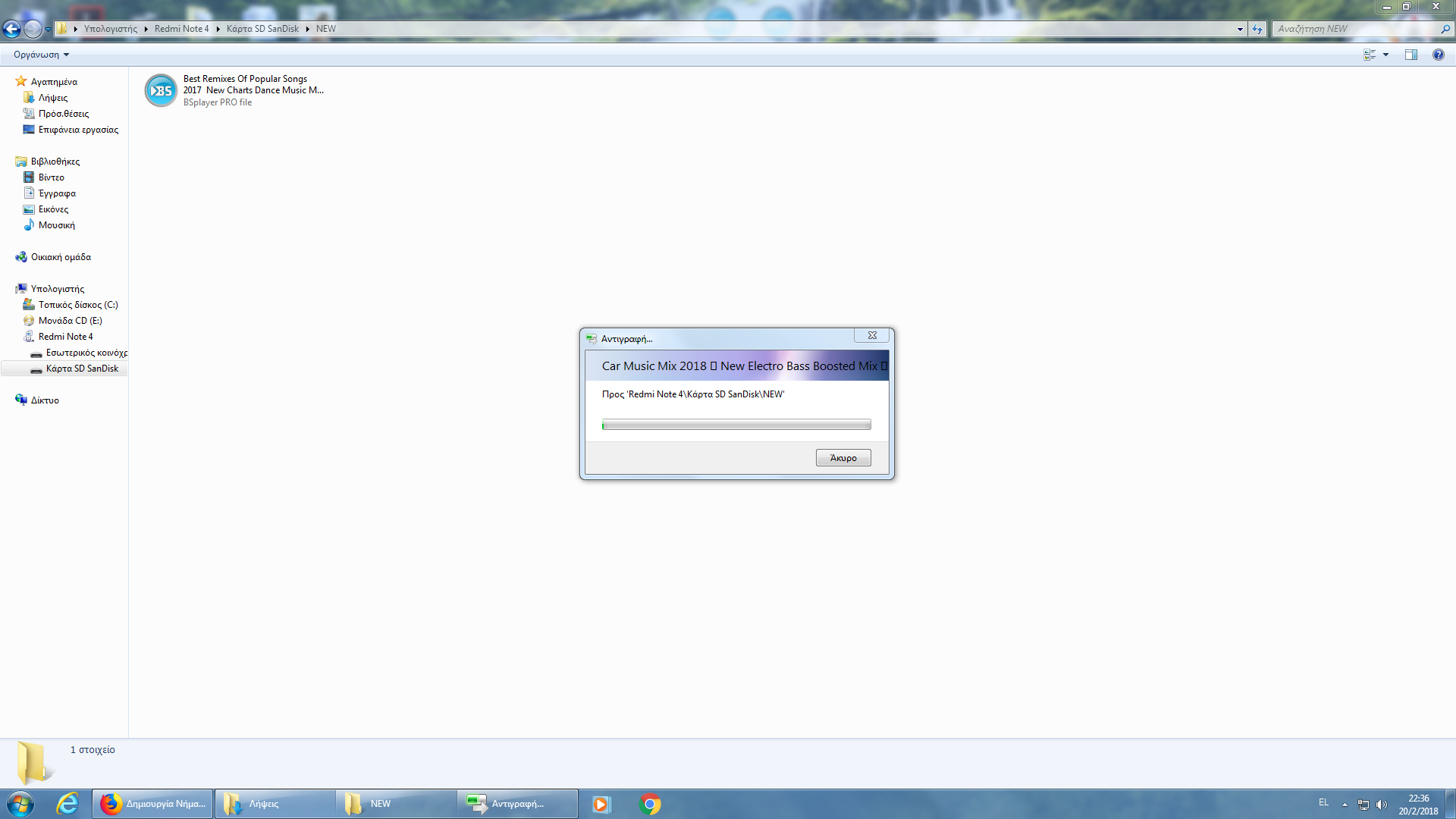This screenshot has height=819, width=1456.
Task: Click the refresh icon in address bar
Action: coord(1257,29)
